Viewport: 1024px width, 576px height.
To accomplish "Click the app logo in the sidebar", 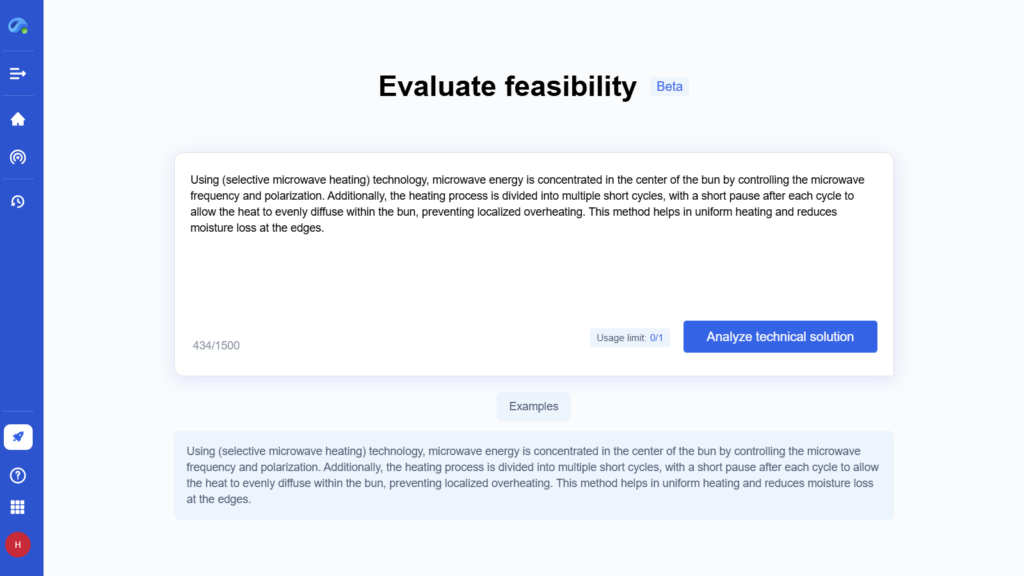I will (18, 25).
